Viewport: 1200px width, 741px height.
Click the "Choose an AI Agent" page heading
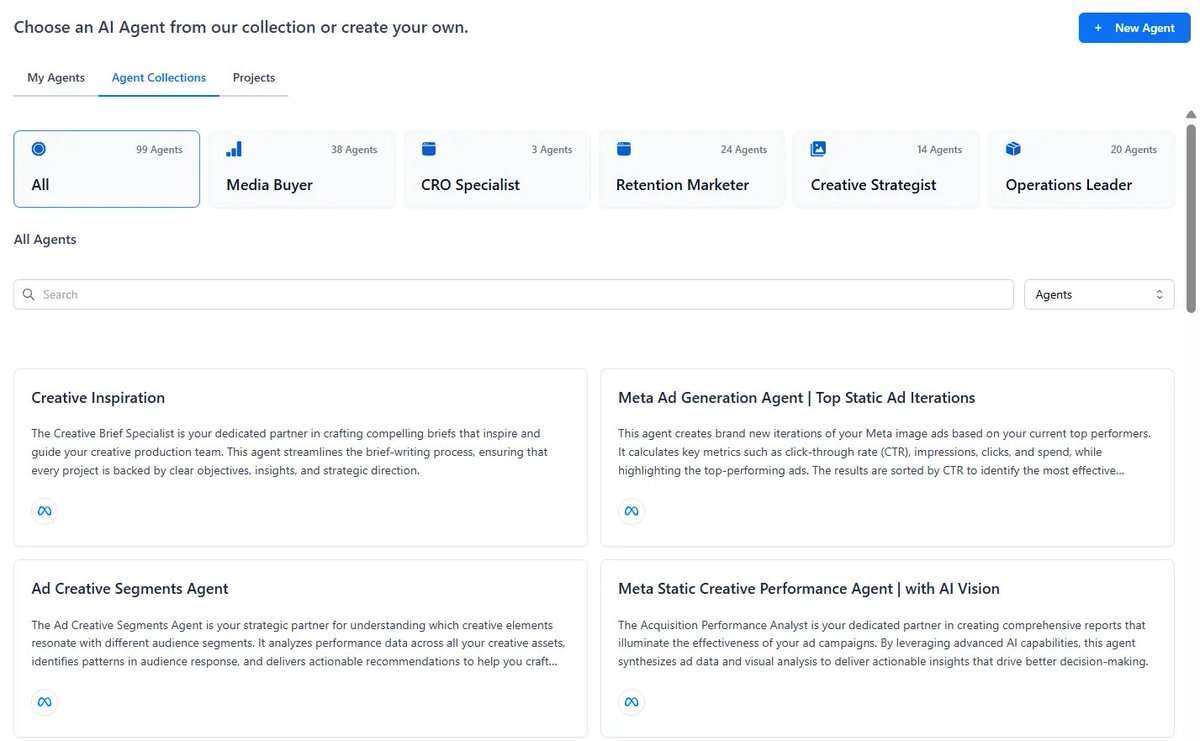pos(241,27)
